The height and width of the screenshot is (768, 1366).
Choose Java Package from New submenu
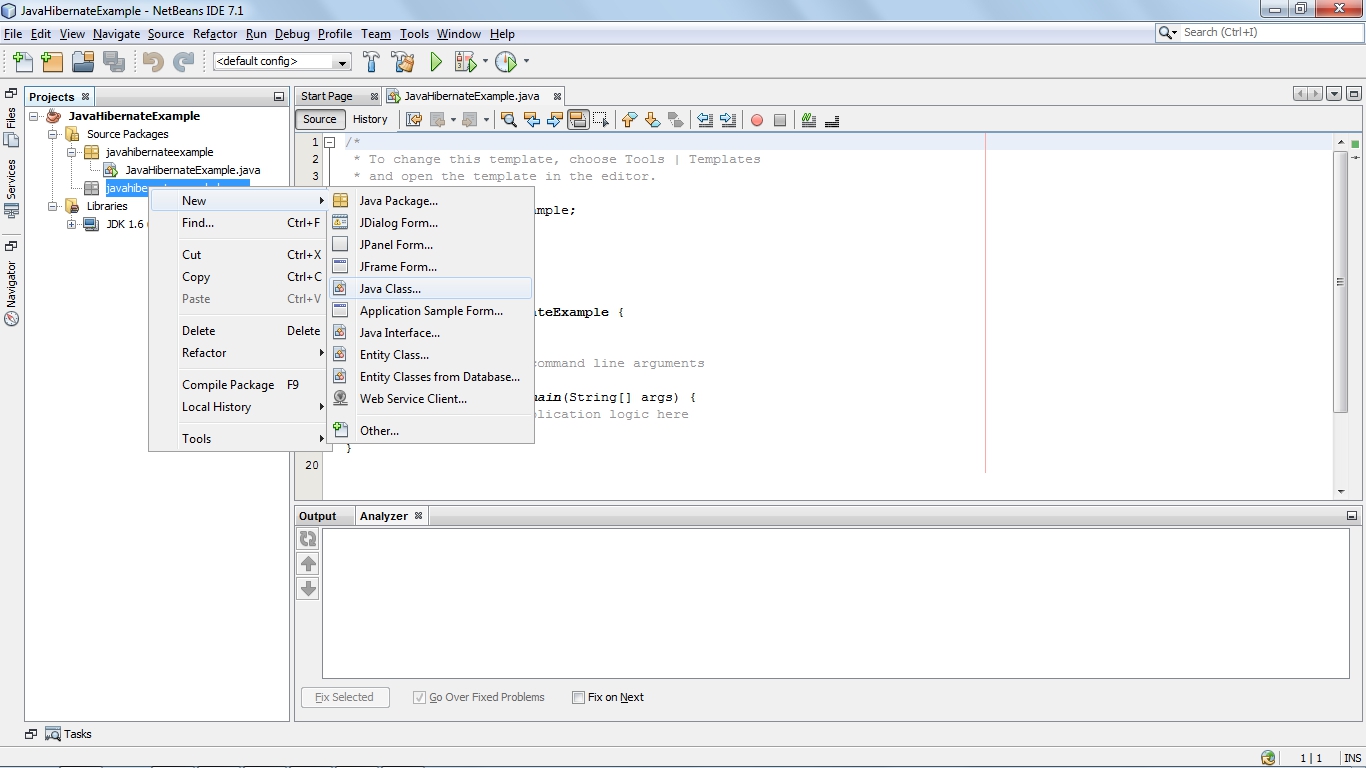pyautogui.click(x=431, y=201)
